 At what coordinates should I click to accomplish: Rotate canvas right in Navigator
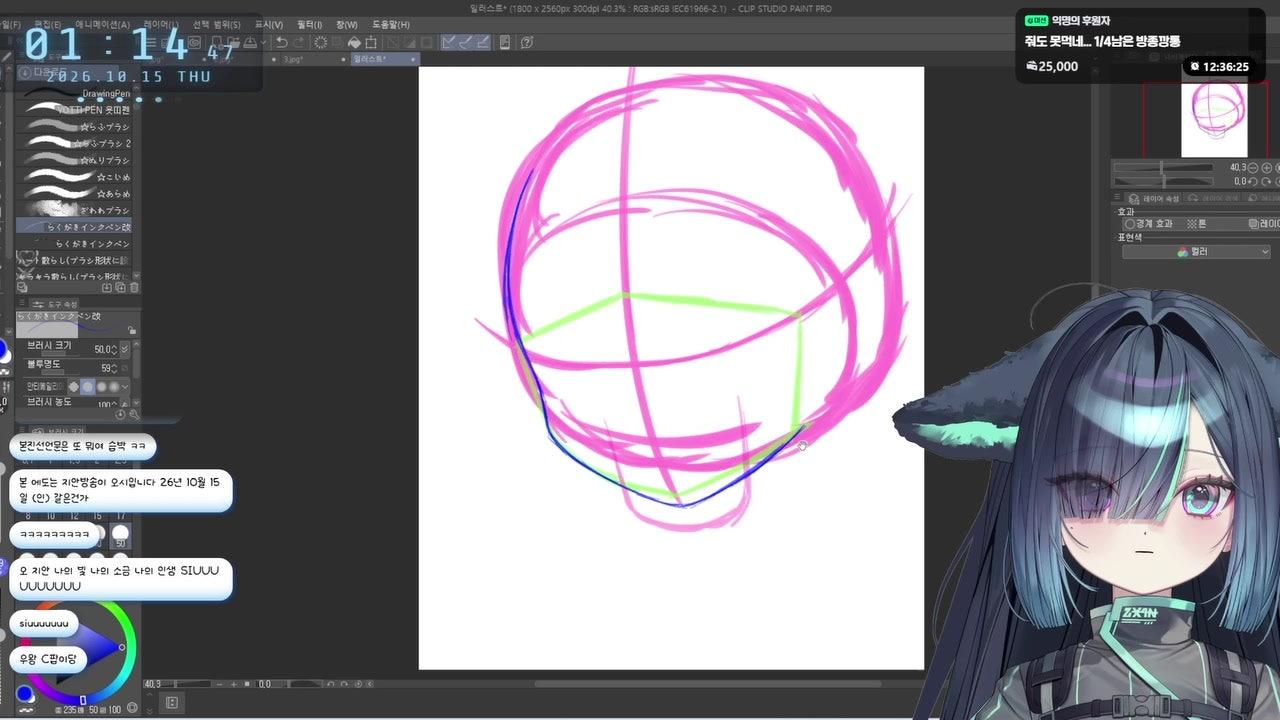point(1265,181)
